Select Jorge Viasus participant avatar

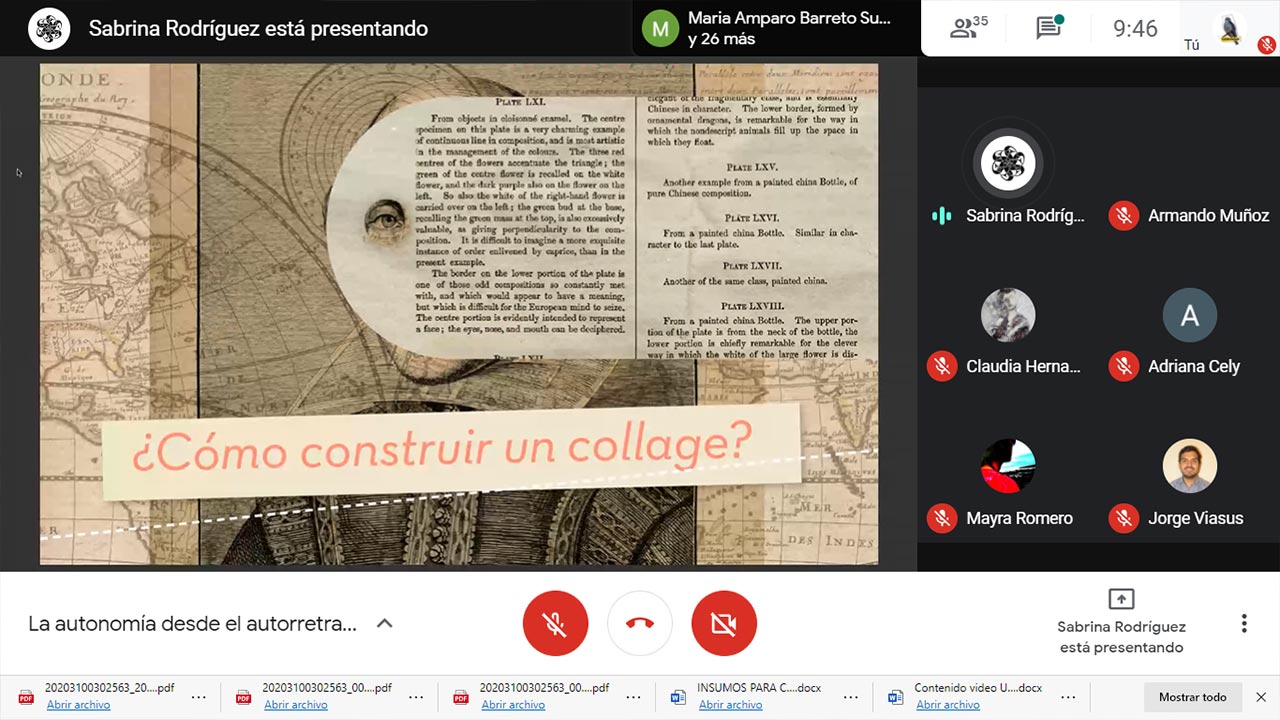(1190, 466)
